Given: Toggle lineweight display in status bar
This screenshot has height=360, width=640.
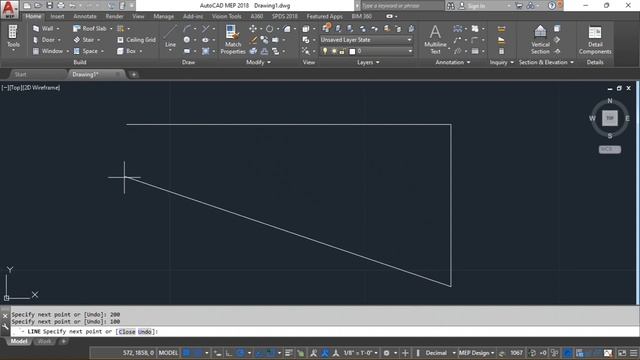Looking at the screenshot, I should (289, 353).
